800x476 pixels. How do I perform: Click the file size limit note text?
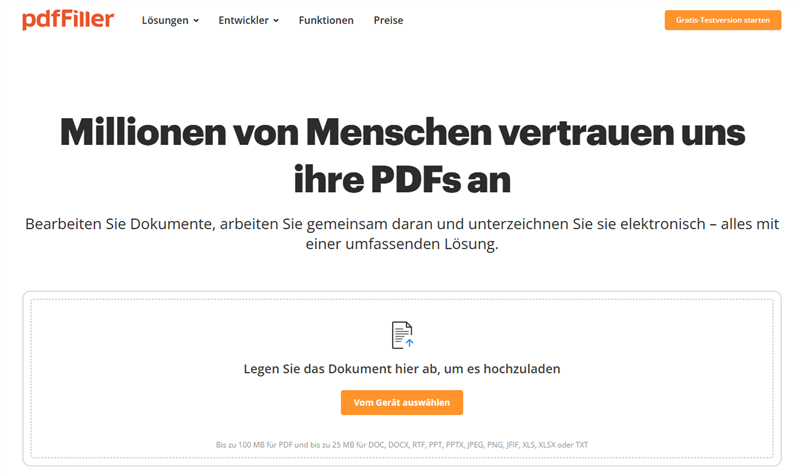pos(402,445)
